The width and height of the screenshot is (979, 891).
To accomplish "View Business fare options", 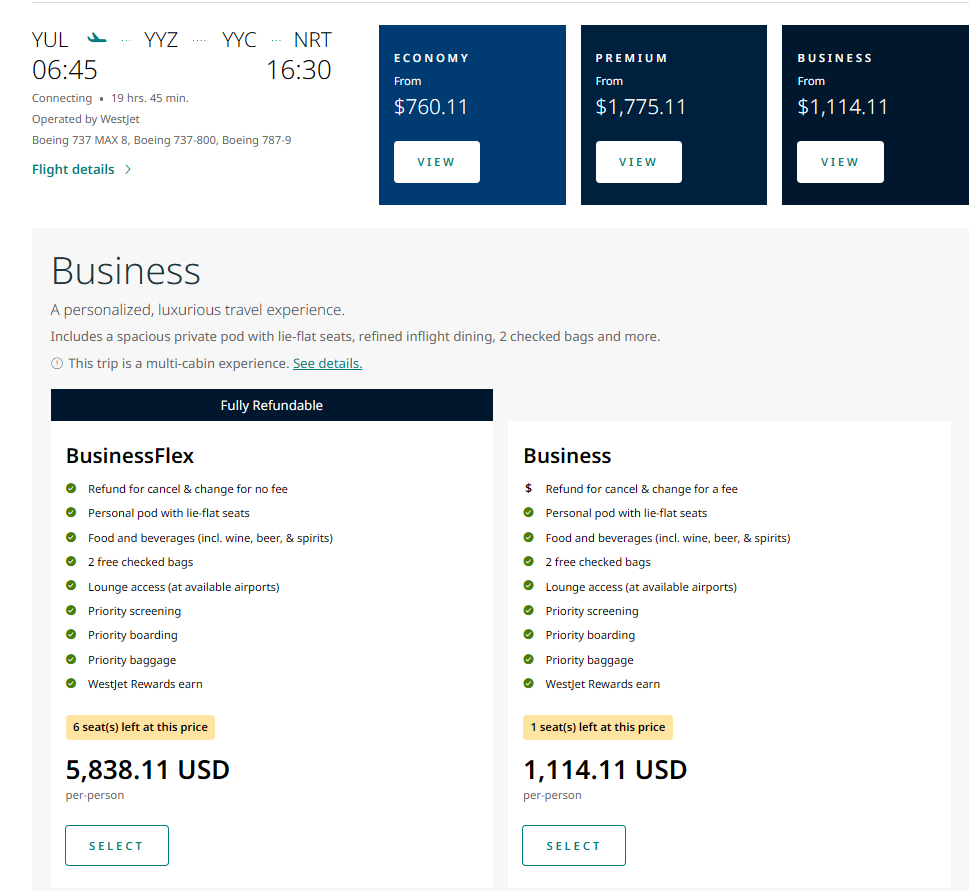I will tap(839, 162).
